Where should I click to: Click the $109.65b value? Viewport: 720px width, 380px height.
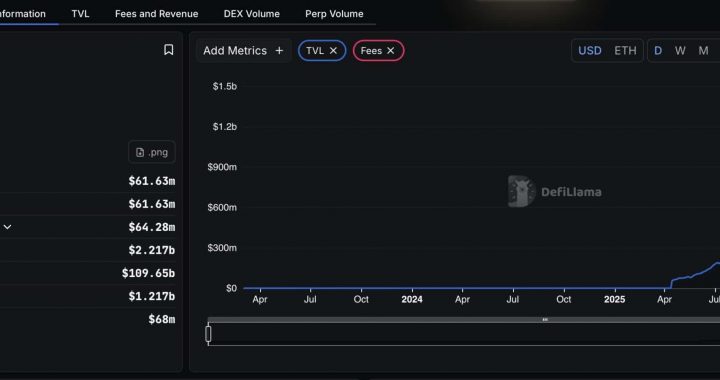148,273
